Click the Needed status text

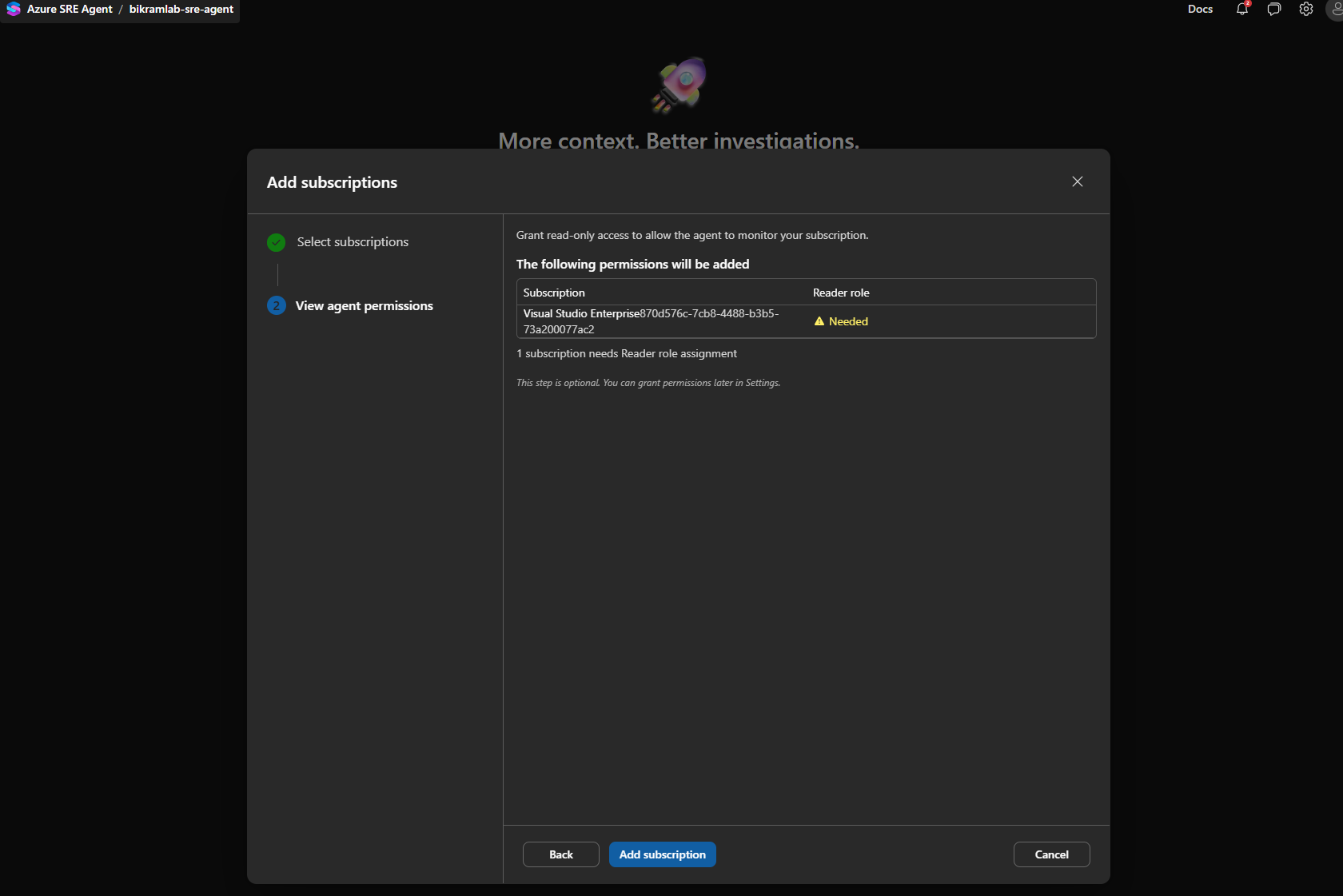(x=848, y=321)
